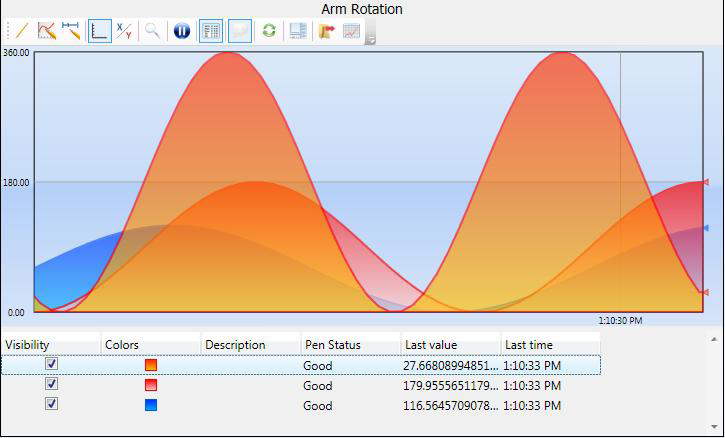Pause the live trend updating
The image size is (725, 438).
pyautogui.click(x=181, y=31)
